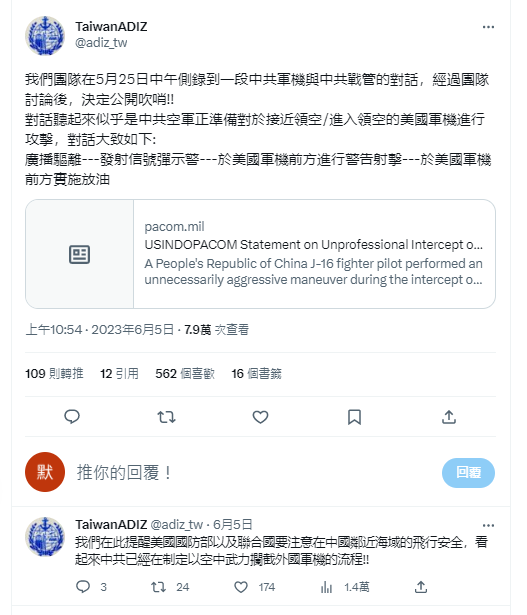View the 12 quote tweets
This screenshot has height=615, width=527.
[x=119, y=373]
